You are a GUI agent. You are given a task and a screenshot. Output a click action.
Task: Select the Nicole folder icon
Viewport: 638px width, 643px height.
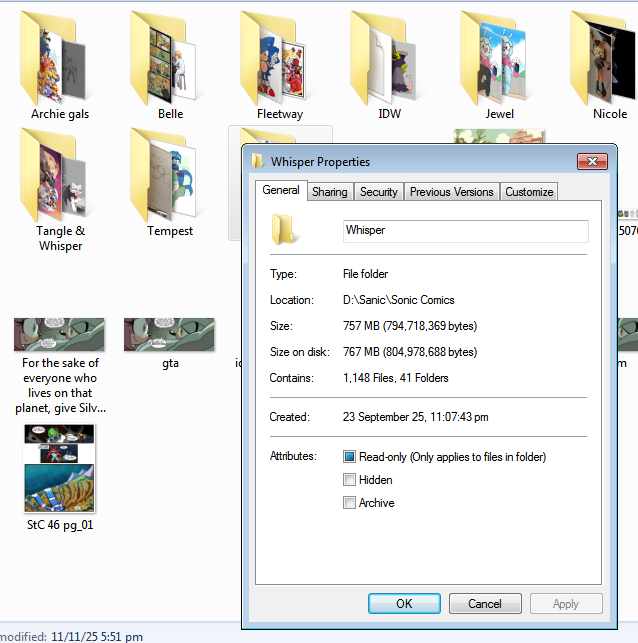[x=603, y=57]
